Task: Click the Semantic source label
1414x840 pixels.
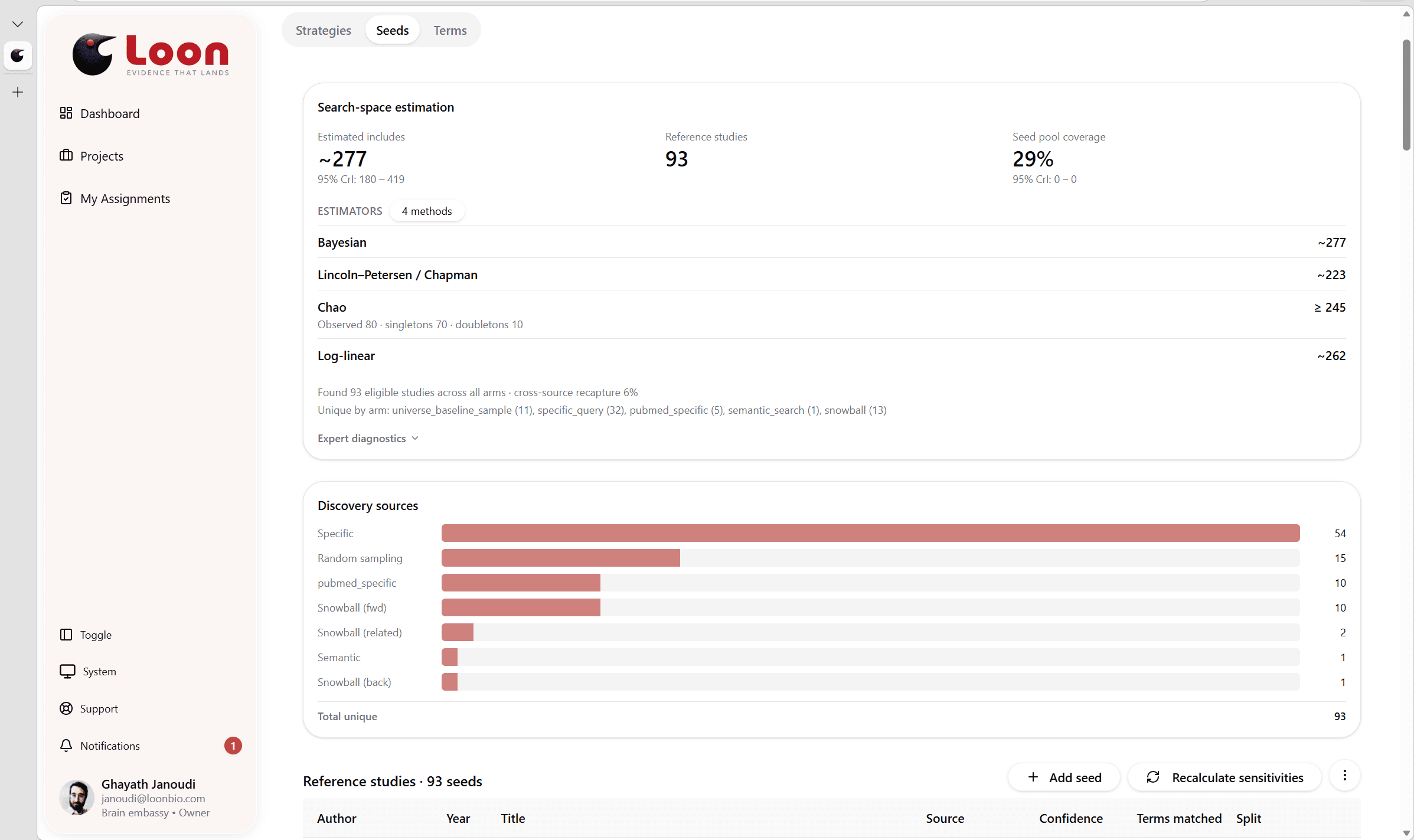Action: click(x=339, y=657)
